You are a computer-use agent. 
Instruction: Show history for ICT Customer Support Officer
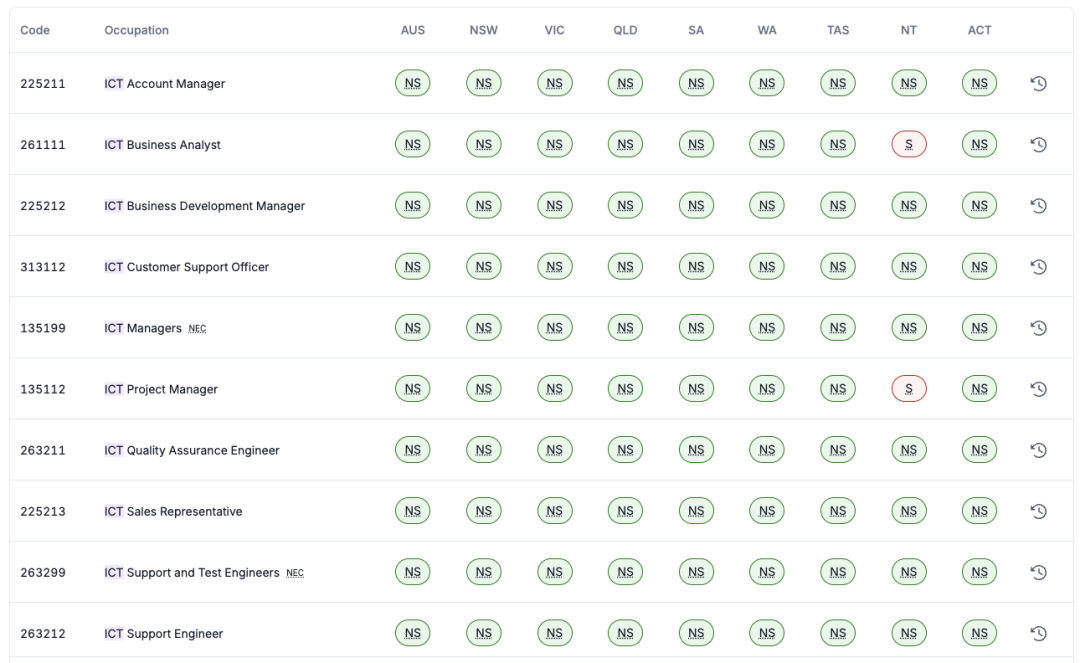1038,267
